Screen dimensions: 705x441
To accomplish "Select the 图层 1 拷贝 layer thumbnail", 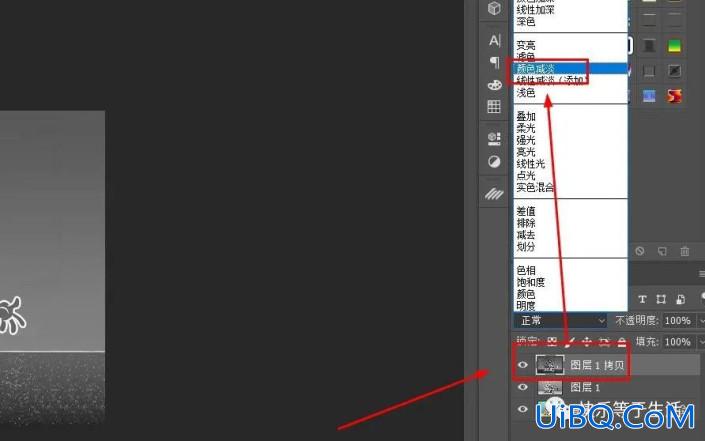I will [549, 365].
